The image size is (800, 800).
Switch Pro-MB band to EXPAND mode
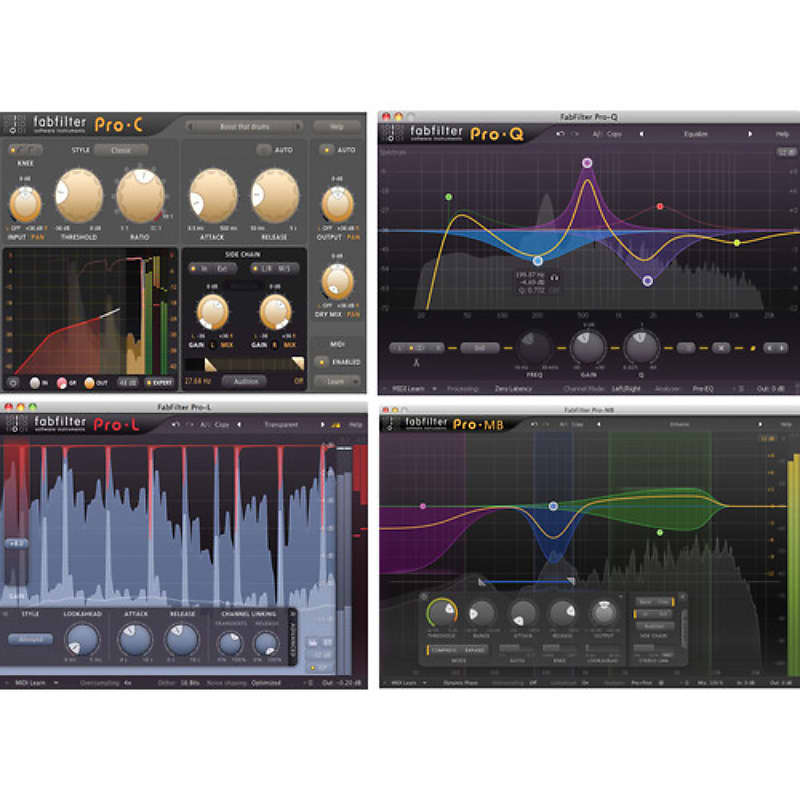click(x=473, y=649)
